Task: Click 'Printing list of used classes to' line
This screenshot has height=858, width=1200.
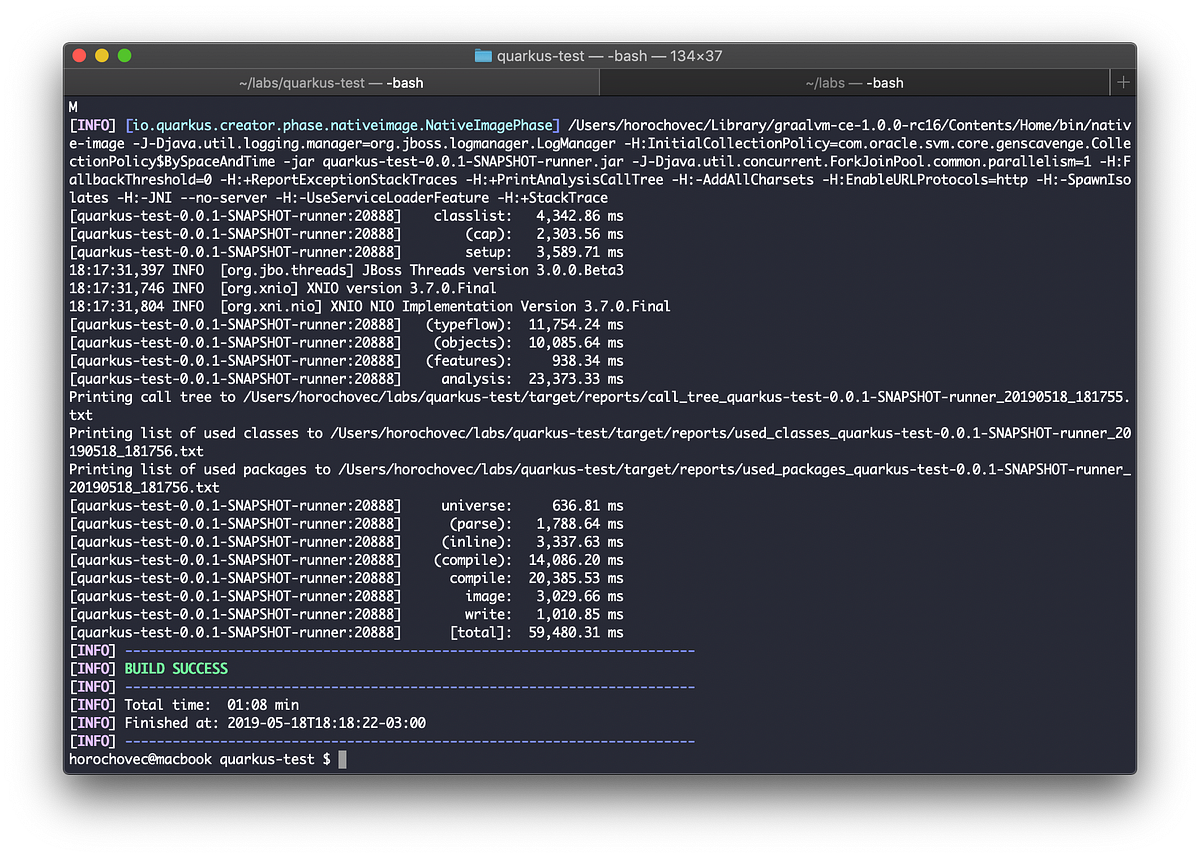Action: pyautogui.click(x=600, y=442)
